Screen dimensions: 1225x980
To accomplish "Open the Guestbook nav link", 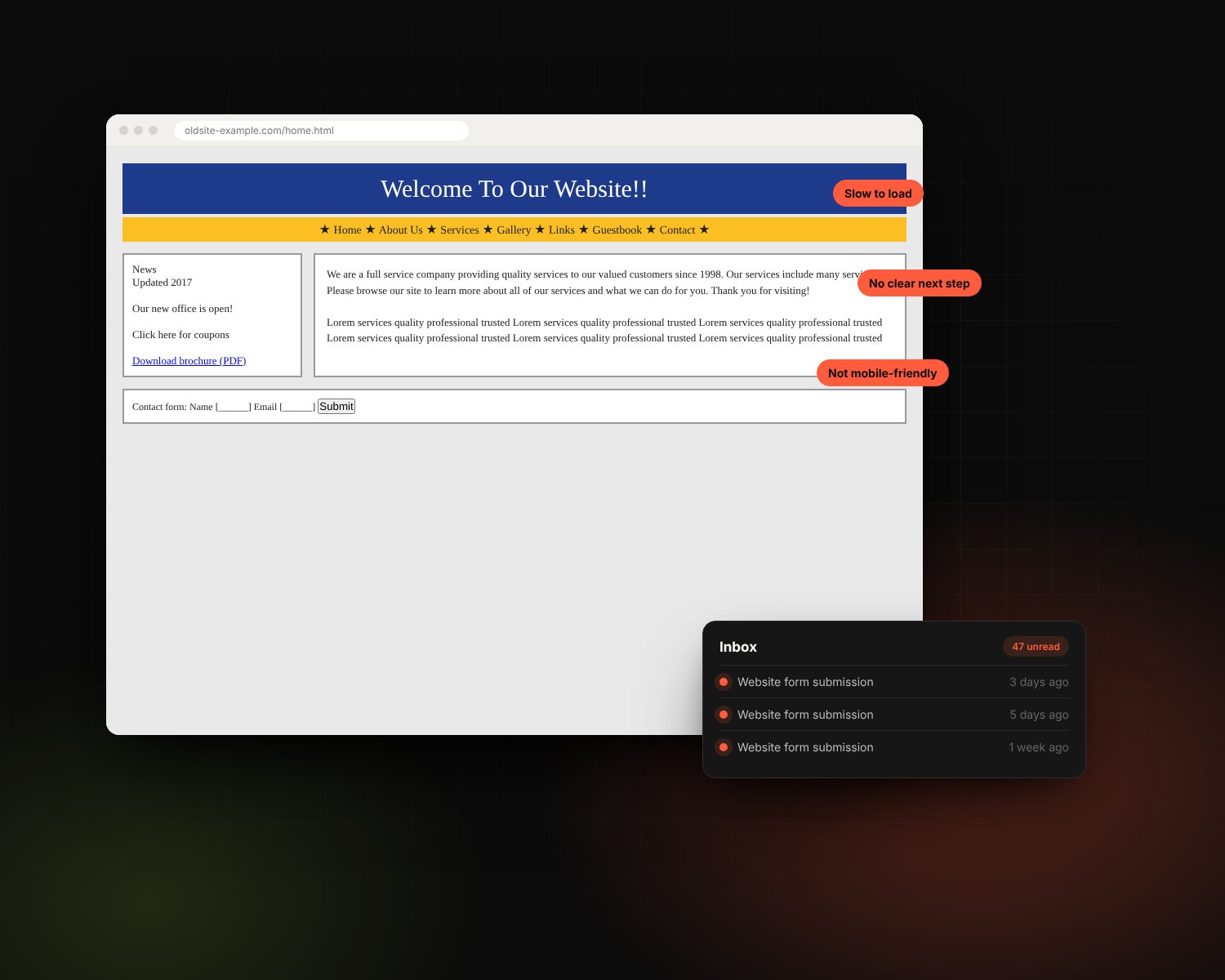I will (617, 230).
